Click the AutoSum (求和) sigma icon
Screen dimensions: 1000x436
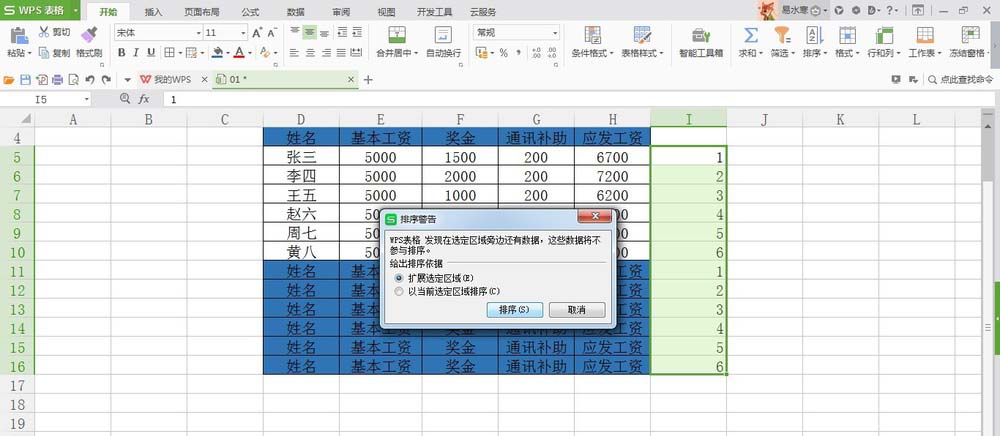click(x=751, y=35)
